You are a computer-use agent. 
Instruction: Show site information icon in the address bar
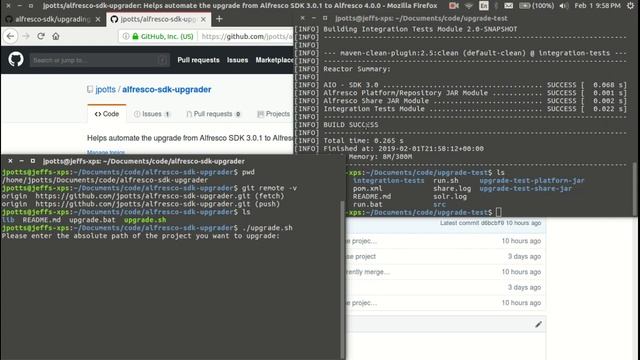tap(126, 36)
